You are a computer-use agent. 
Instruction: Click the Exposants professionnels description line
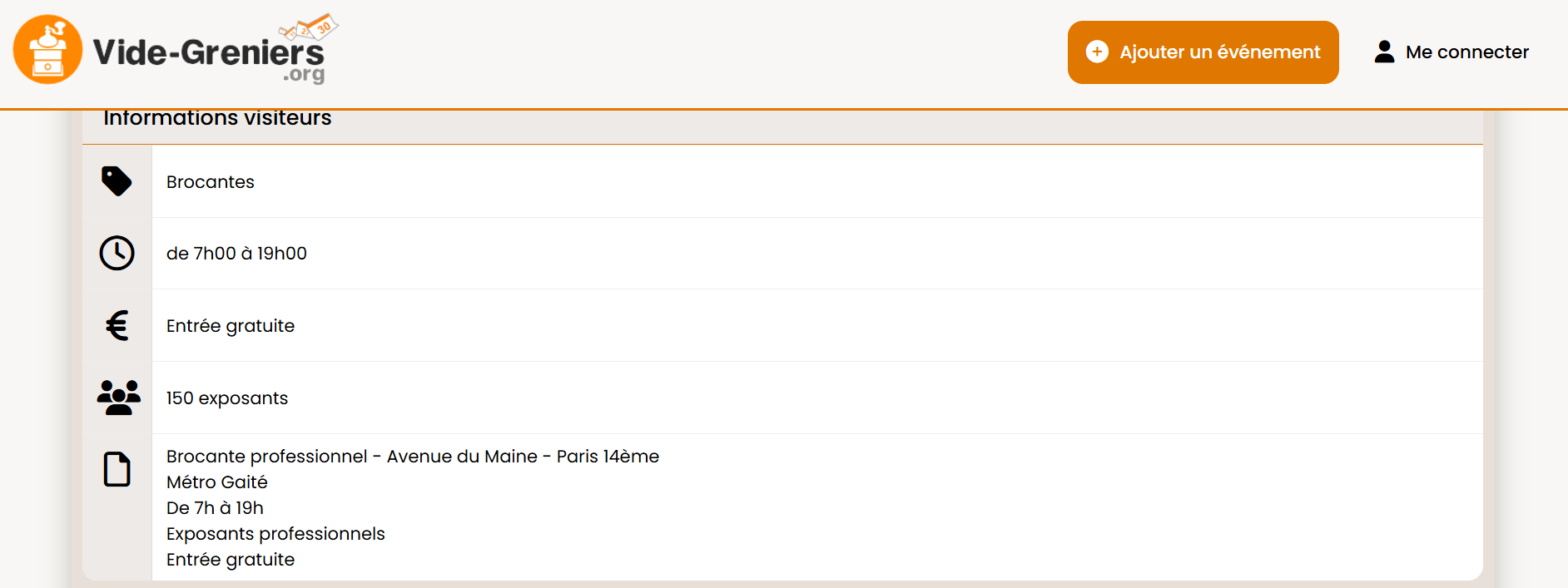tap(275, 534)
